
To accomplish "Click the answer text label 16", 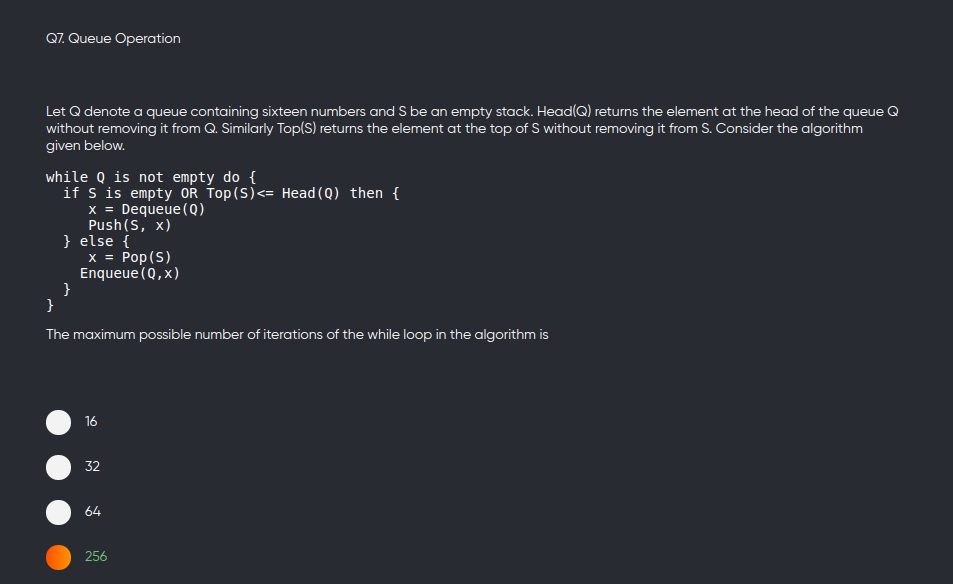I will tap(91, 421).
